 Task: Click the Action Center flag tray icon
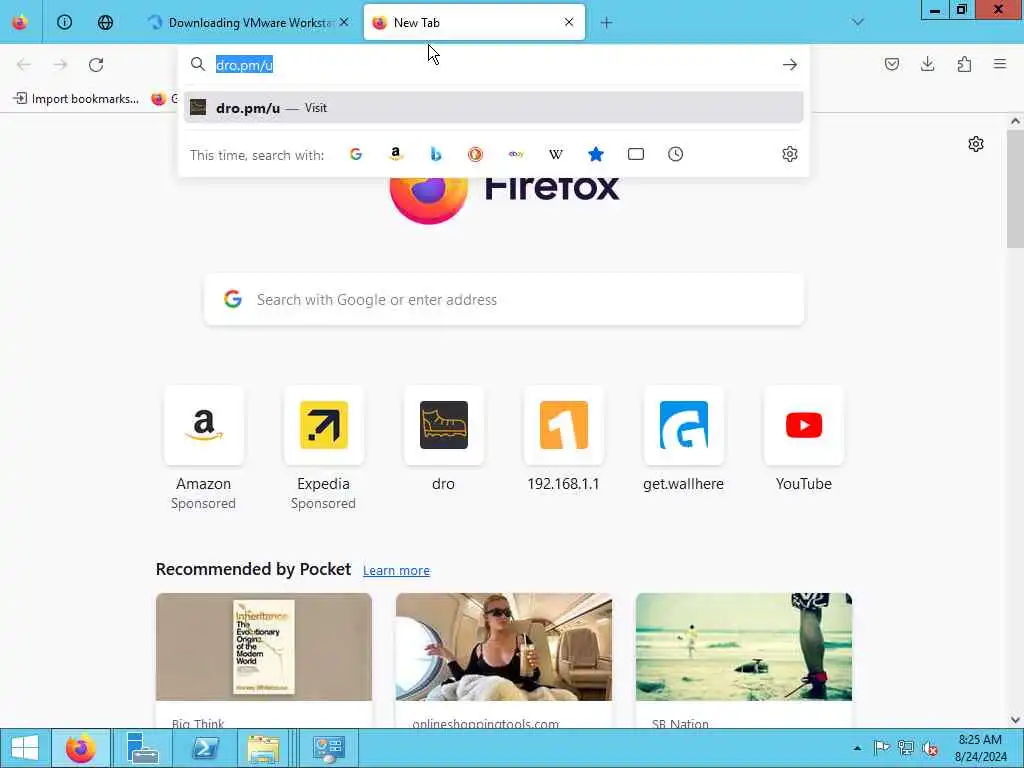tap(882, 748)
